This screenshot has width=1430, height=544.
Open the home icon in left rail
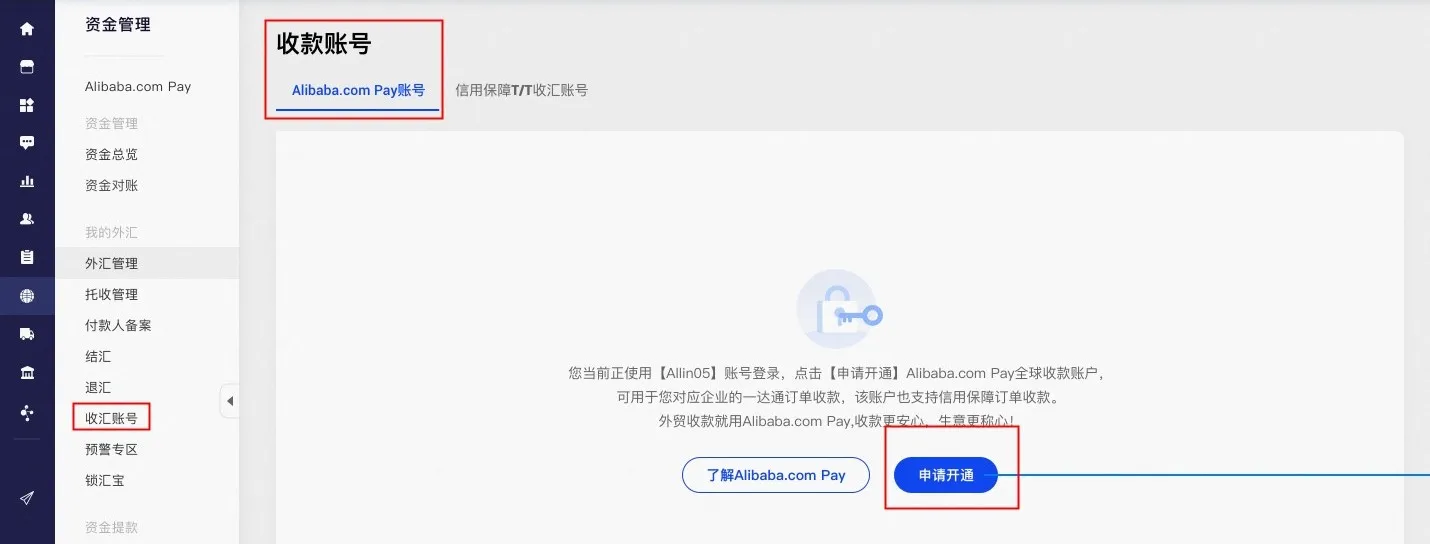click(x=27, y=29)
